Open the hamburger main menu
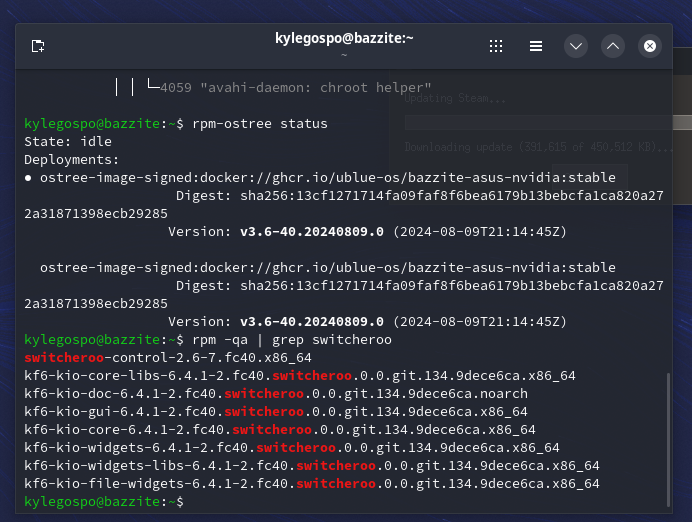692x522 pixels. (536, 46)
